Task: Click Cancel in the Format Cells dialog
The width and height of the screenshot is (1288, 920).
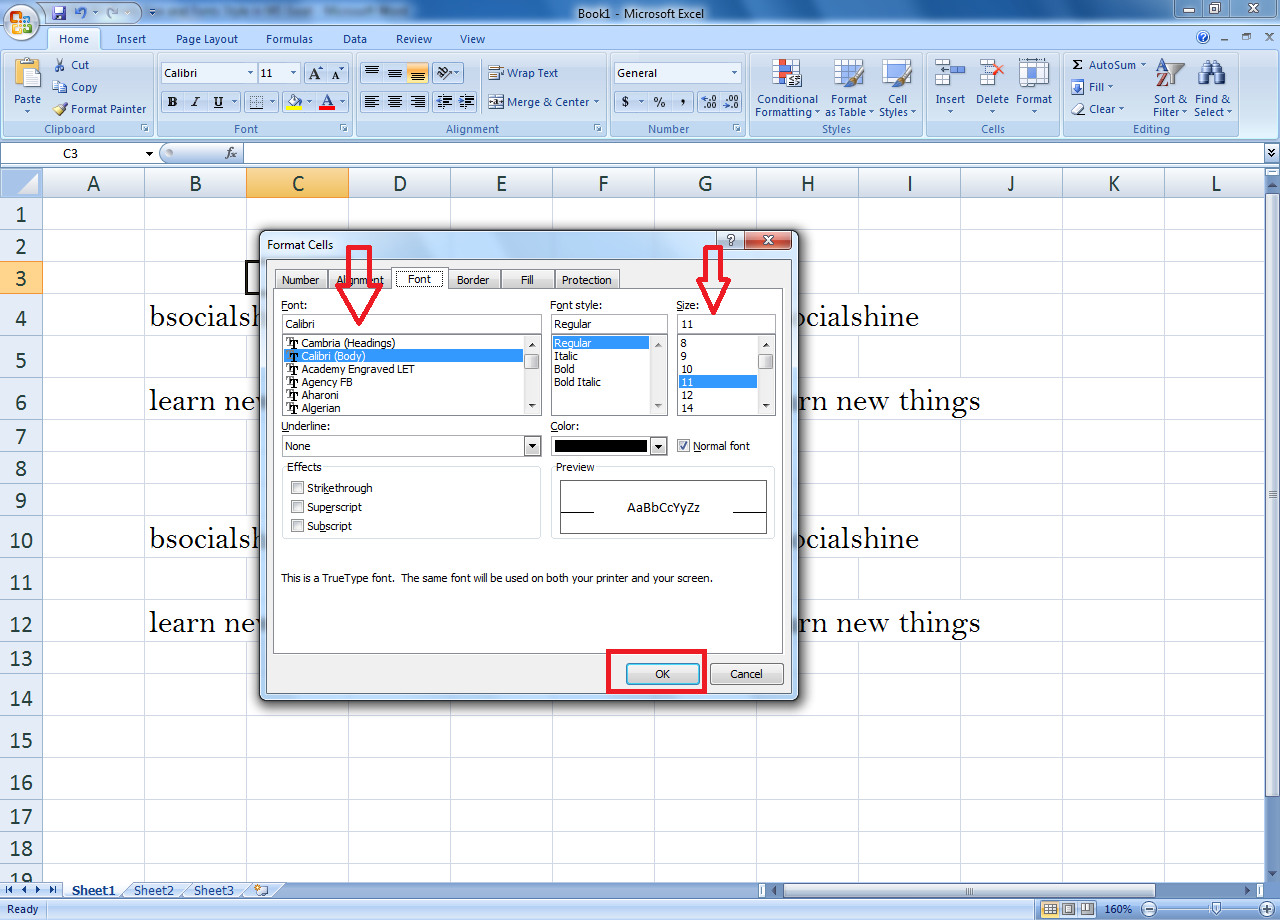Action: 746,673
